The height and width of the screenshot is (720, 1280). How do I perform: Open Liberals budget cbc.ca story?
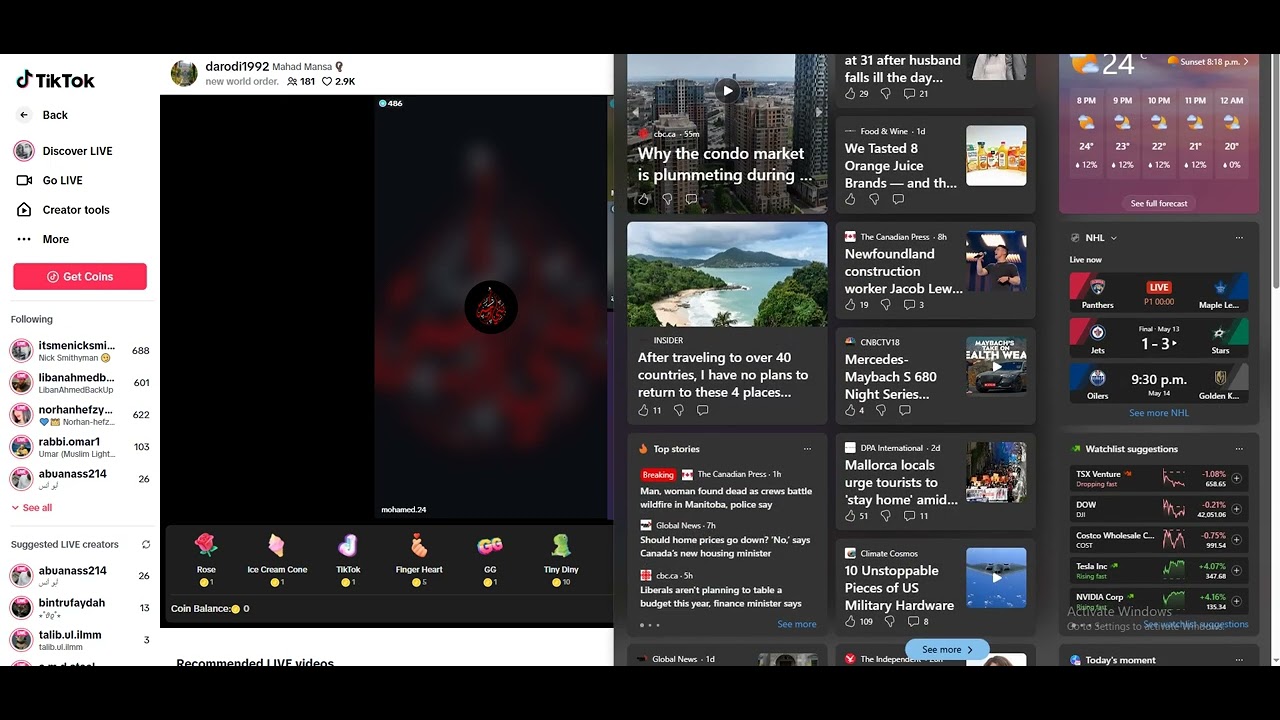point(721,597)
